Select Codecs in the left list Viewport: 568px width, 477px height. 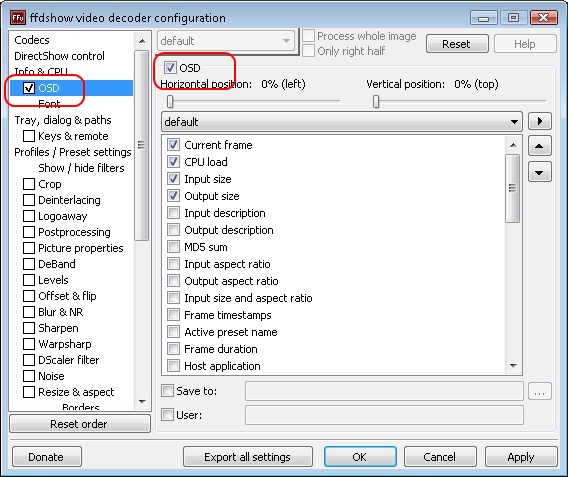click(32, 40)
